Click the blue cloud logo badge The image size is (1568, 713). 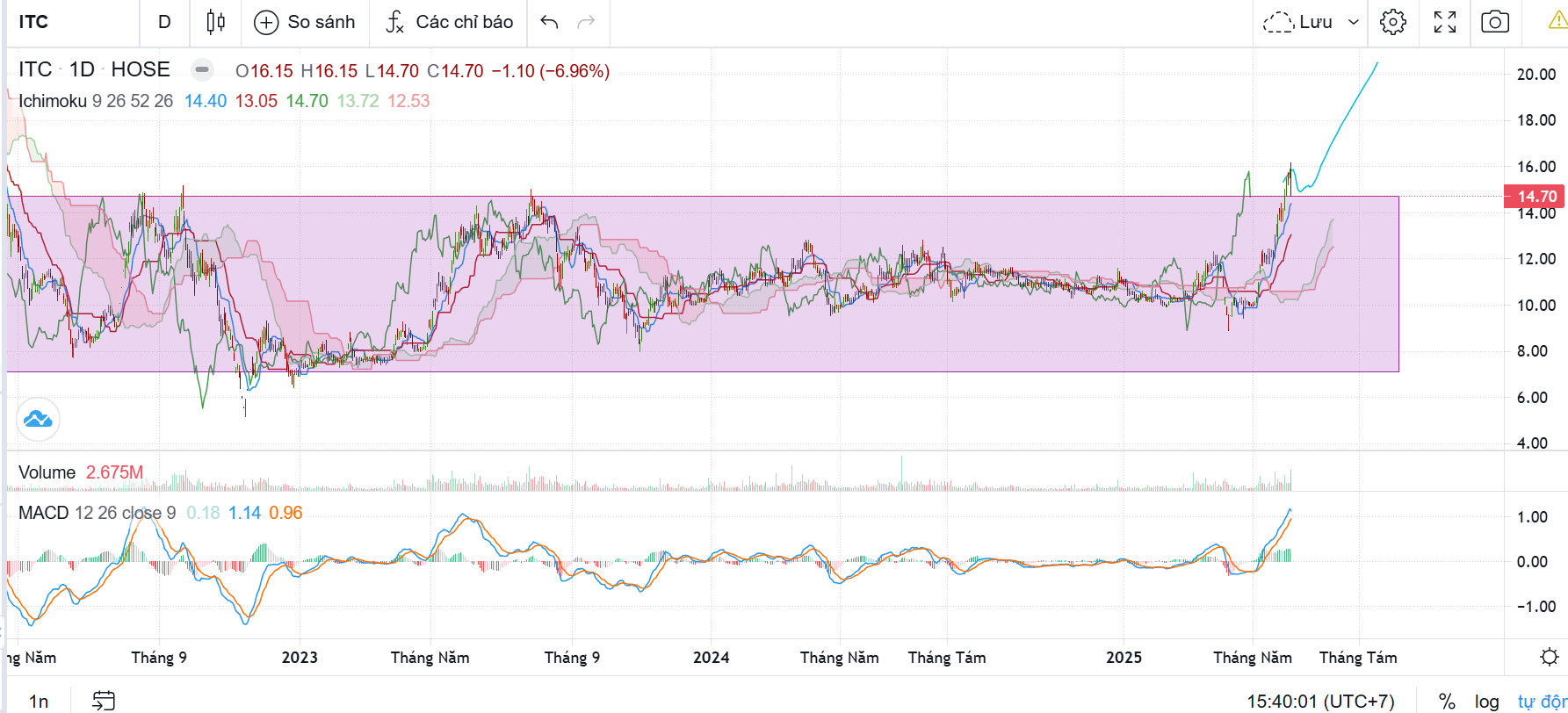click(x=38, y=419)
